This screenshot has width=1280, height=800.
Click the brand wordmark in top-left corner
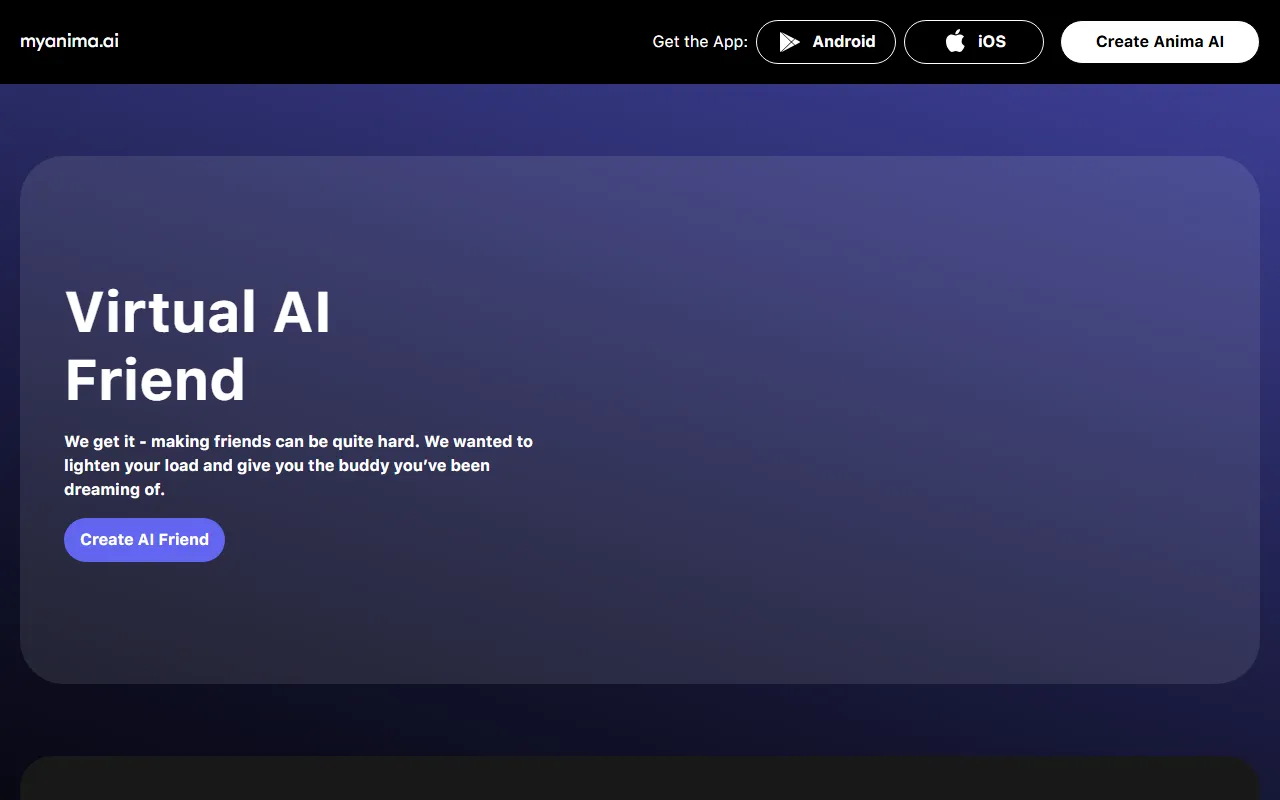point(68,41)
